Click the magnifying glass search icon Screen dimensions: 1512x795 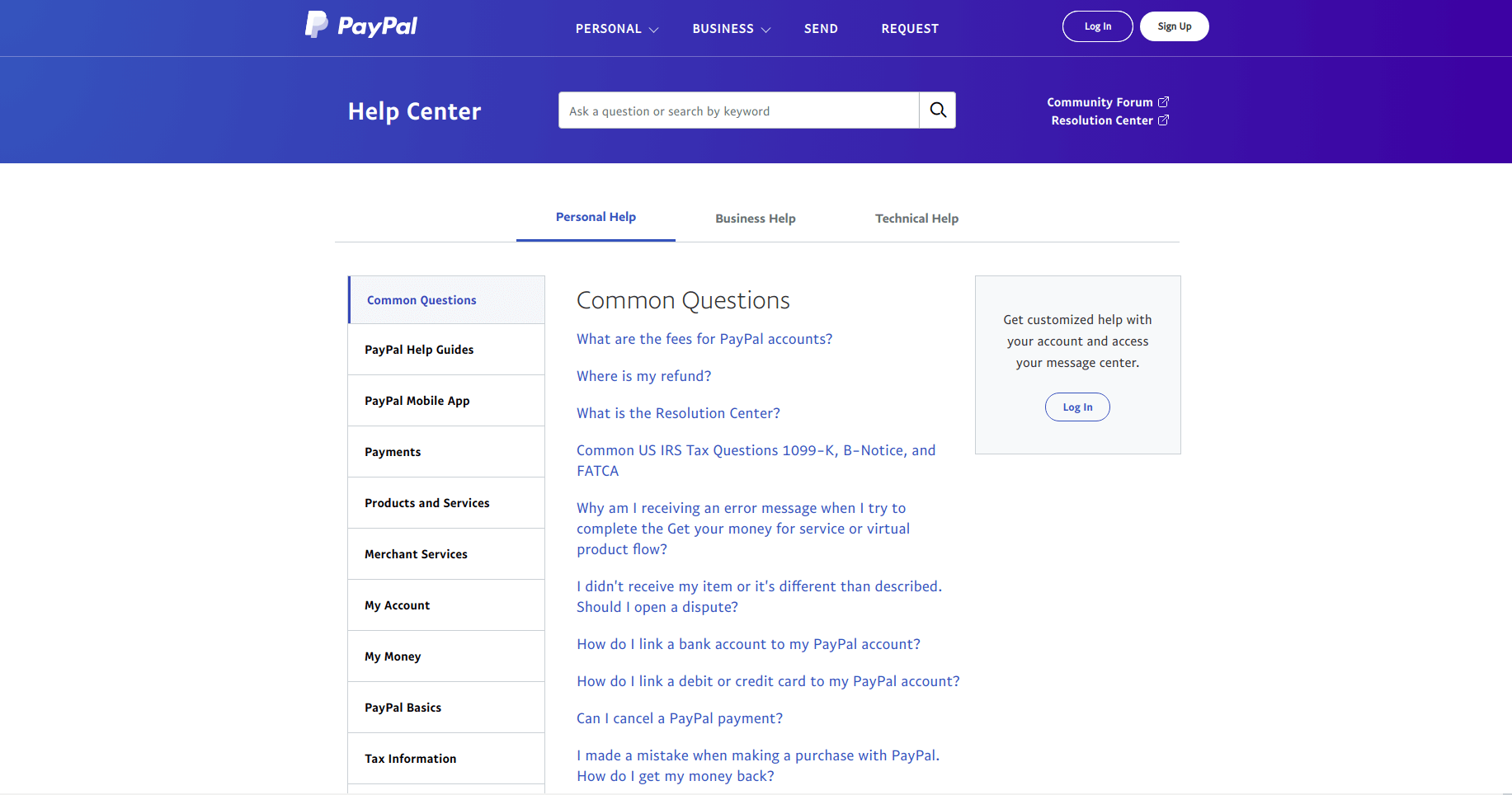click(x=938, y=111)
